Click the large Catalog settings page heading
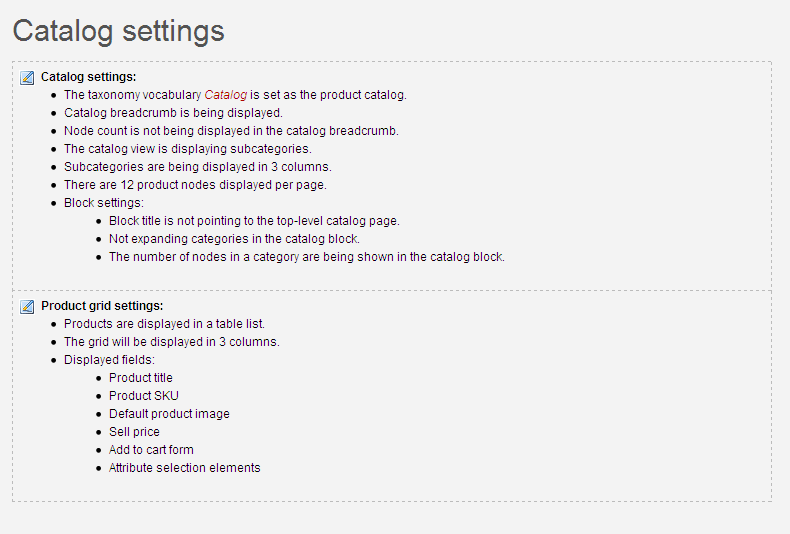 pyautogui.click(x=118, y=31)
